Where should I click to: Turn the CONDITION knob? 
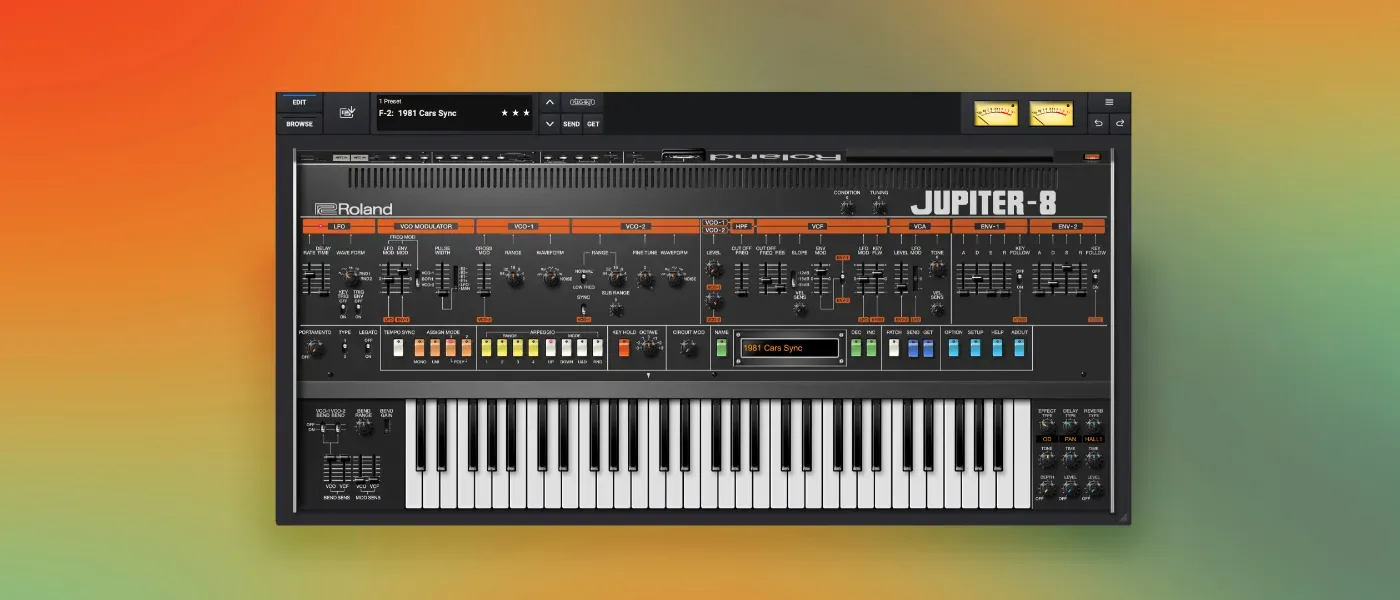pyautogui.click(x=847, y=206)
